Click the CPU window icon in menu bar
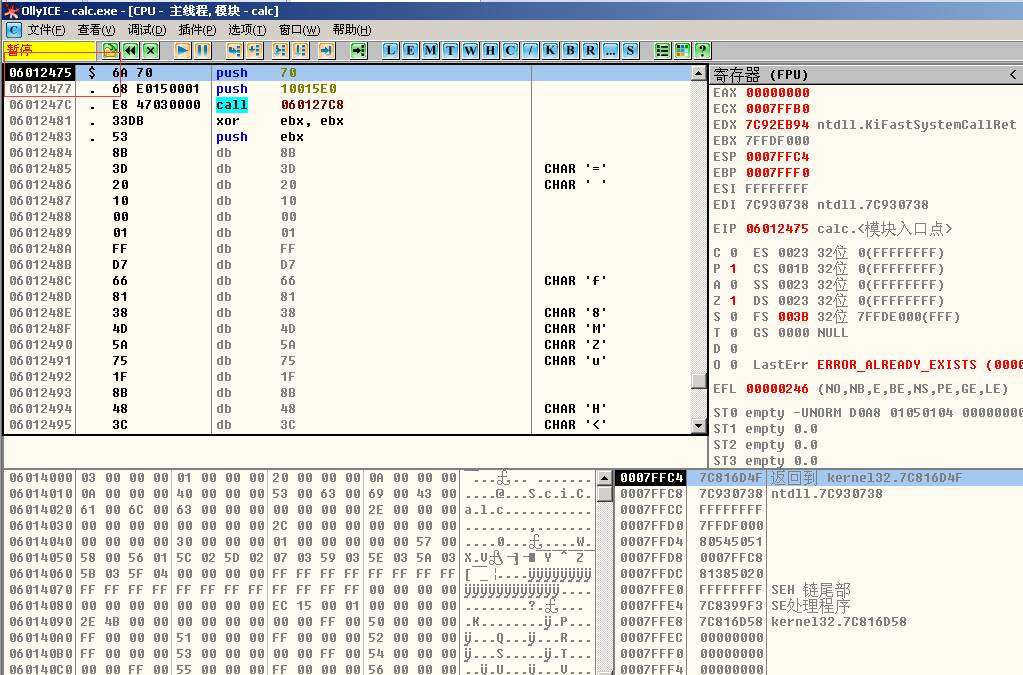This screenshot has width=1023, height=675. tap(14, 30)
